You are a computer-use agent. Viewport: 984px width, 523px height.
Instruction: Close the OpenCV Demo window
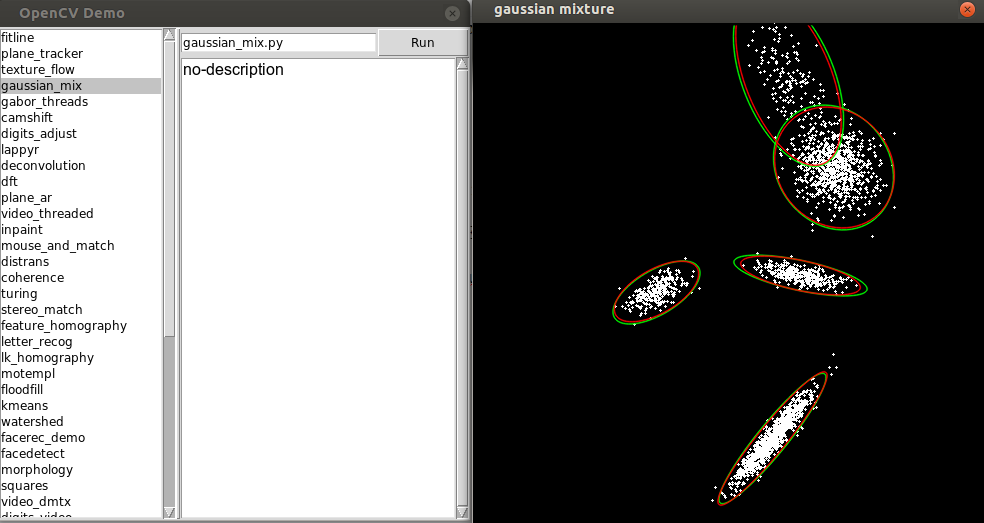pyautogui.click(x=453, y=13)
